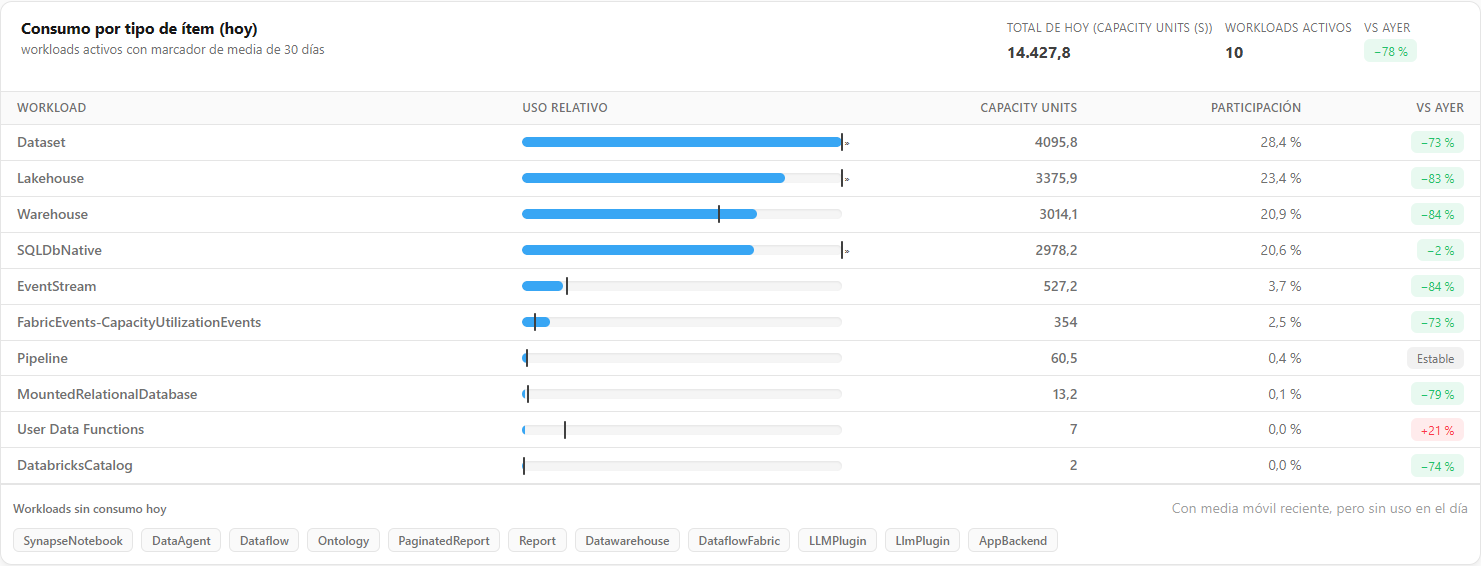The height and width of the screenshot is (566, 1481).
Task: Click the 23,4 % participation value
Action: (x=1280, y=178)
